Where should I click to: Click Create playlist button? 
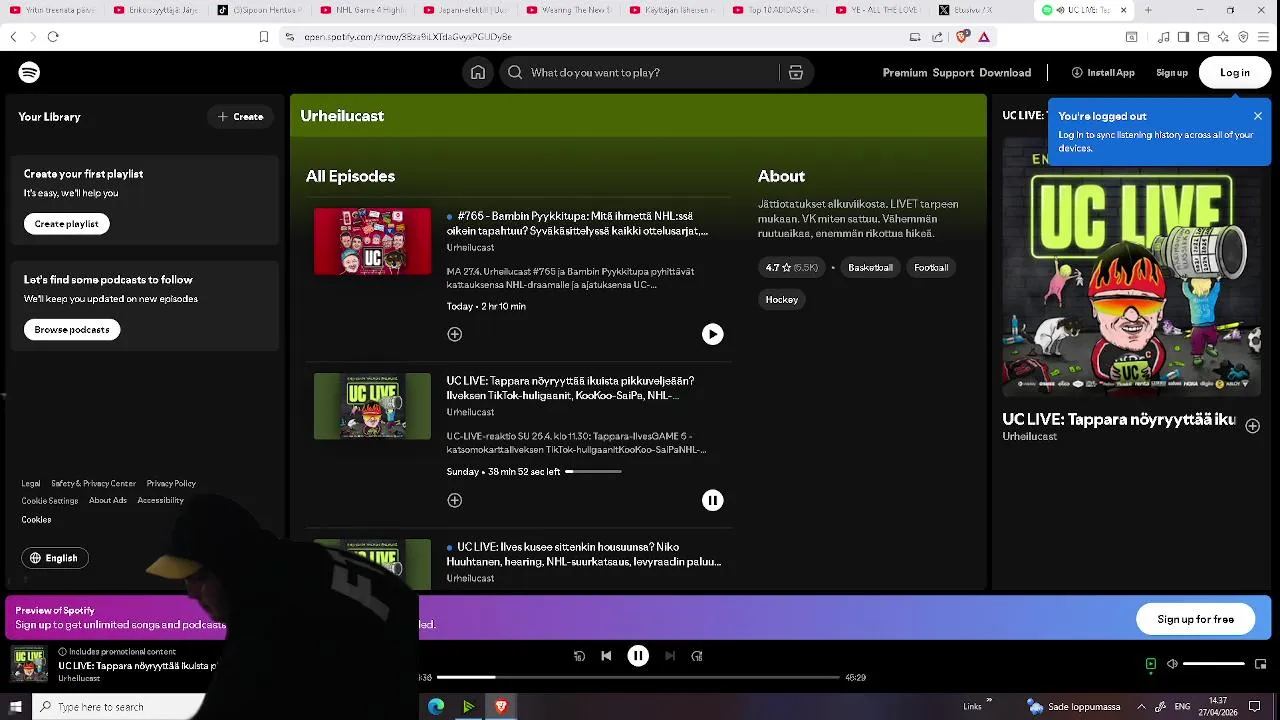pyautogui.click(x=67, y=224)
